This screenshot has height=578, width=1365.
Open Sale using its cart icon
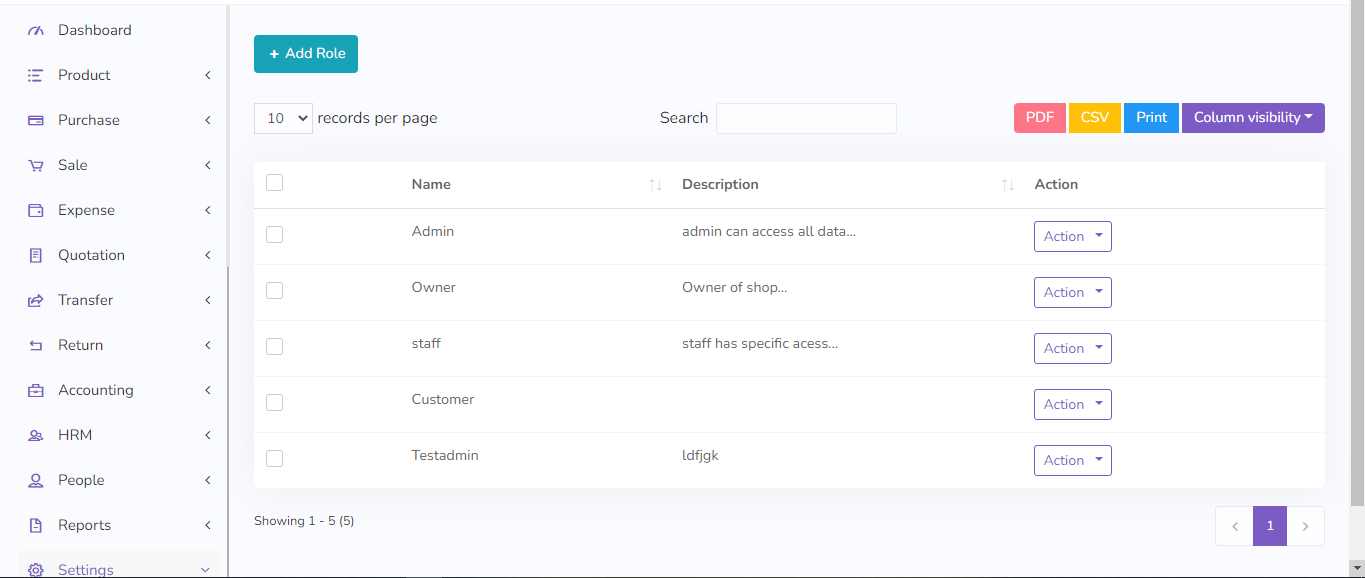(34, 164)
